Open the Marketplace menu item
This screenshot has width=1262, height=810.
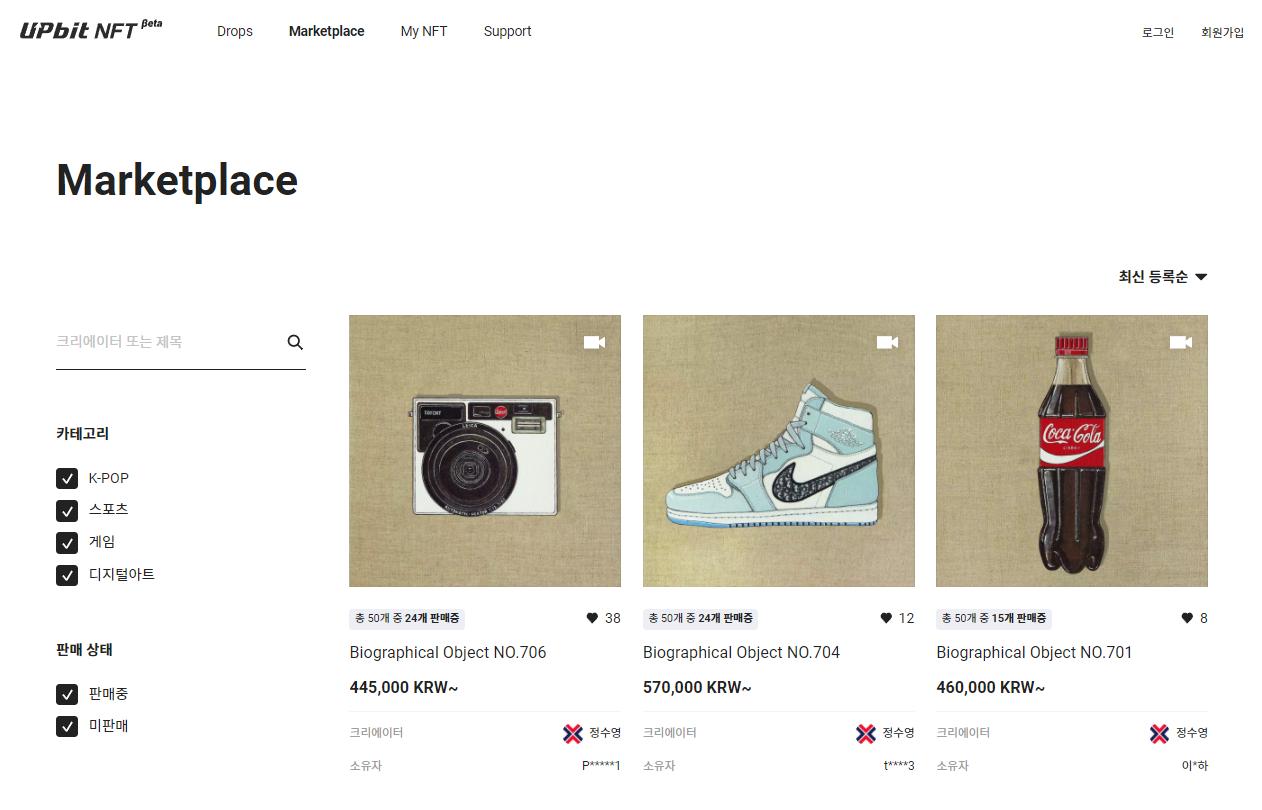pyautogui.click(x=326, y=31)
